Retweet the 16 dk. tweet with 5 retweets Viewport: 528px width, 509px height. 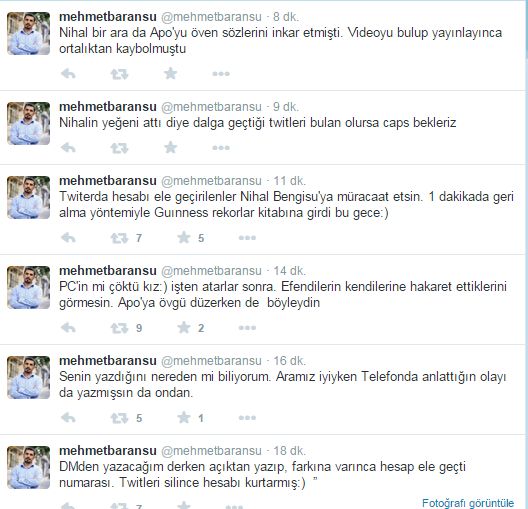[120, 418]
